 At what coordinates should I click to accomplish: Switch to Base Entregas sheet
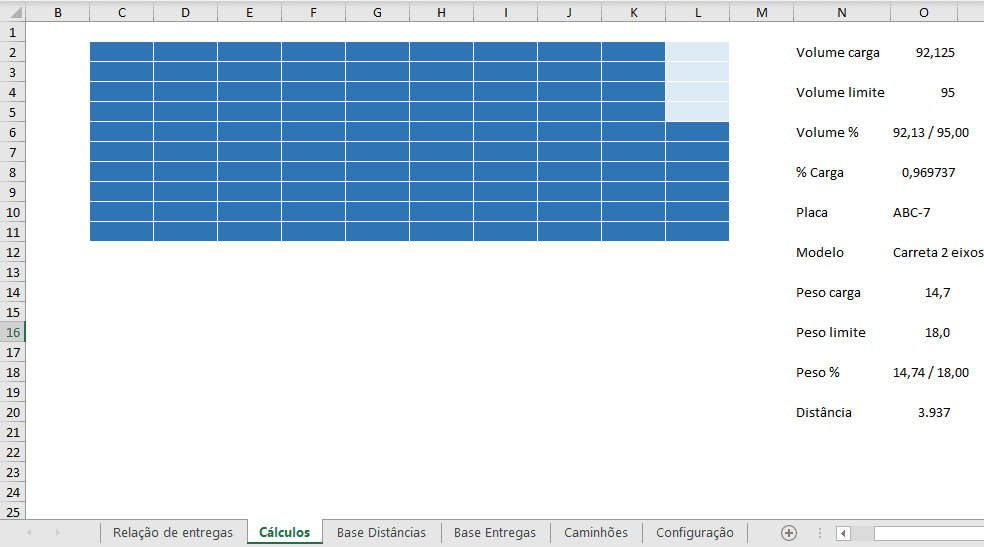pos(495,533)
